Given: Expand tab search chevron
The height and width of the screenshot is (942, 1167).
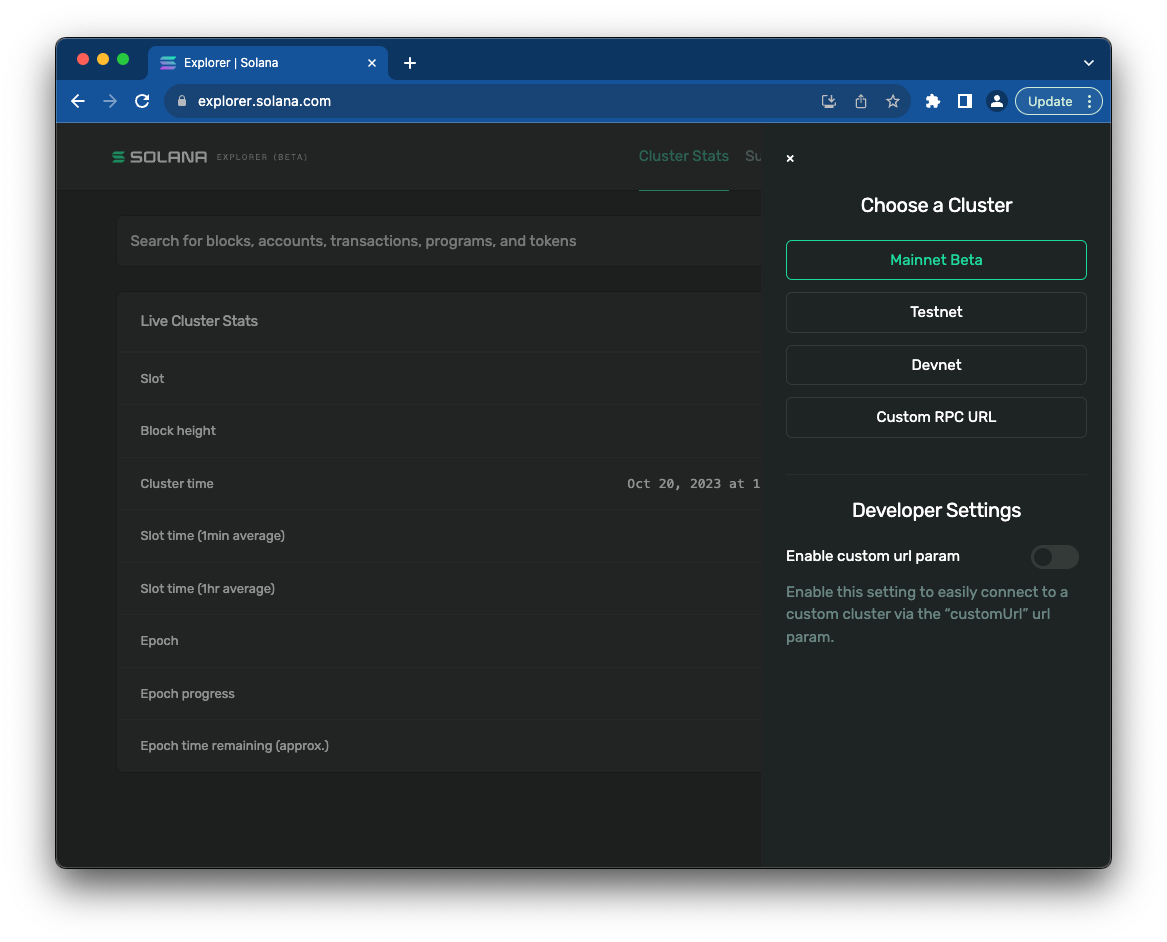Looking at the screenshot, I should point(1089,63).
